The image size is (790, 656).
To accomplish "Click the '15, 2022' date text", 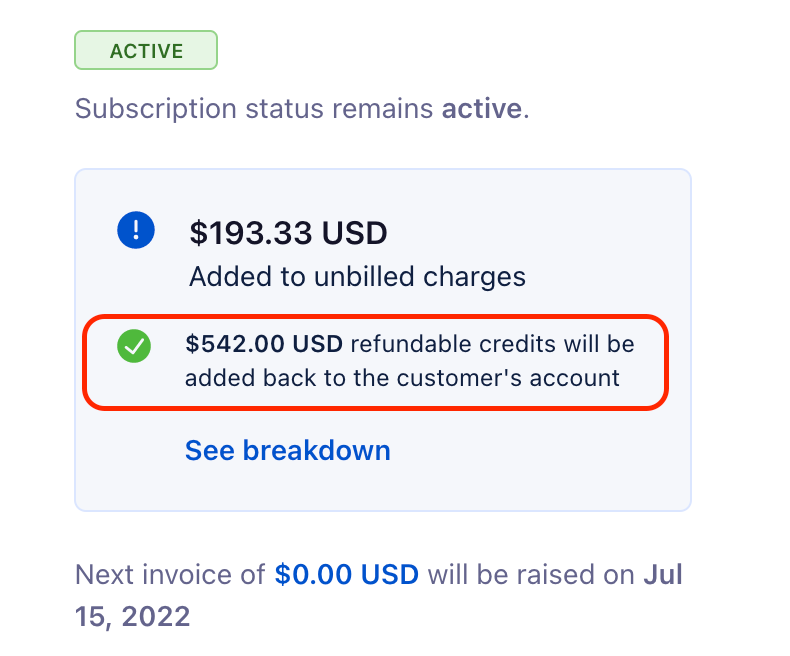I will coord(133,617).
